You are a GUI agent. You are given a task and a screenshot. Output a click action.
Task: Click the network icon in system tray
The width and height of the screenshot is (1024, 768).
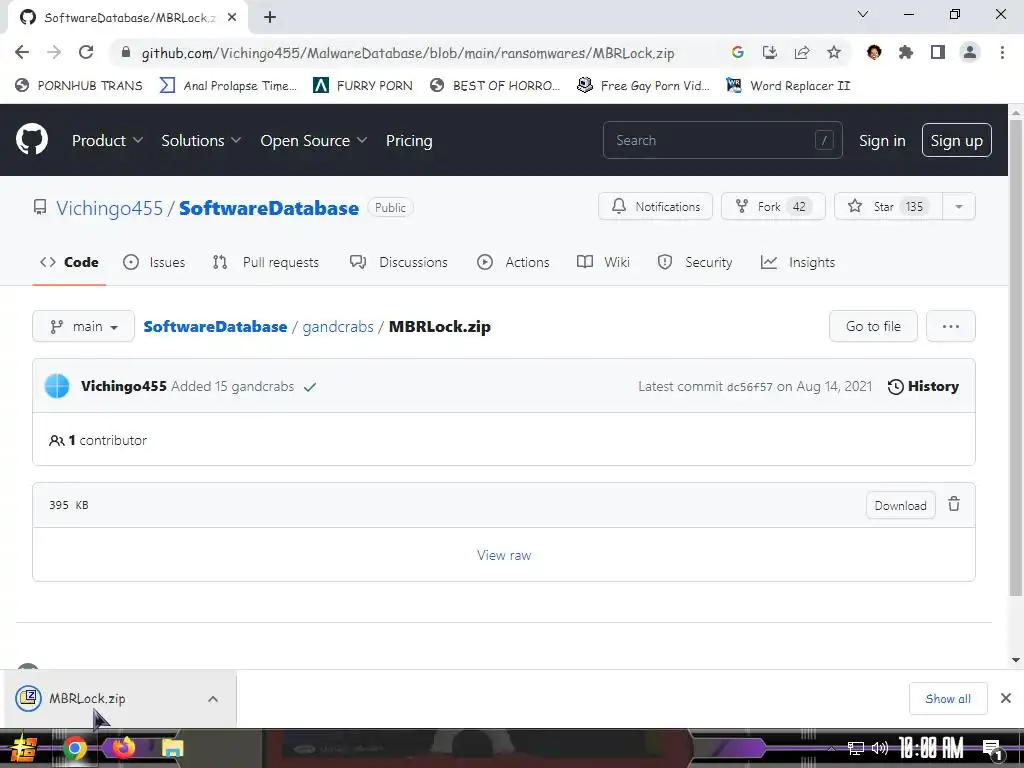click(x=856, y=748)
